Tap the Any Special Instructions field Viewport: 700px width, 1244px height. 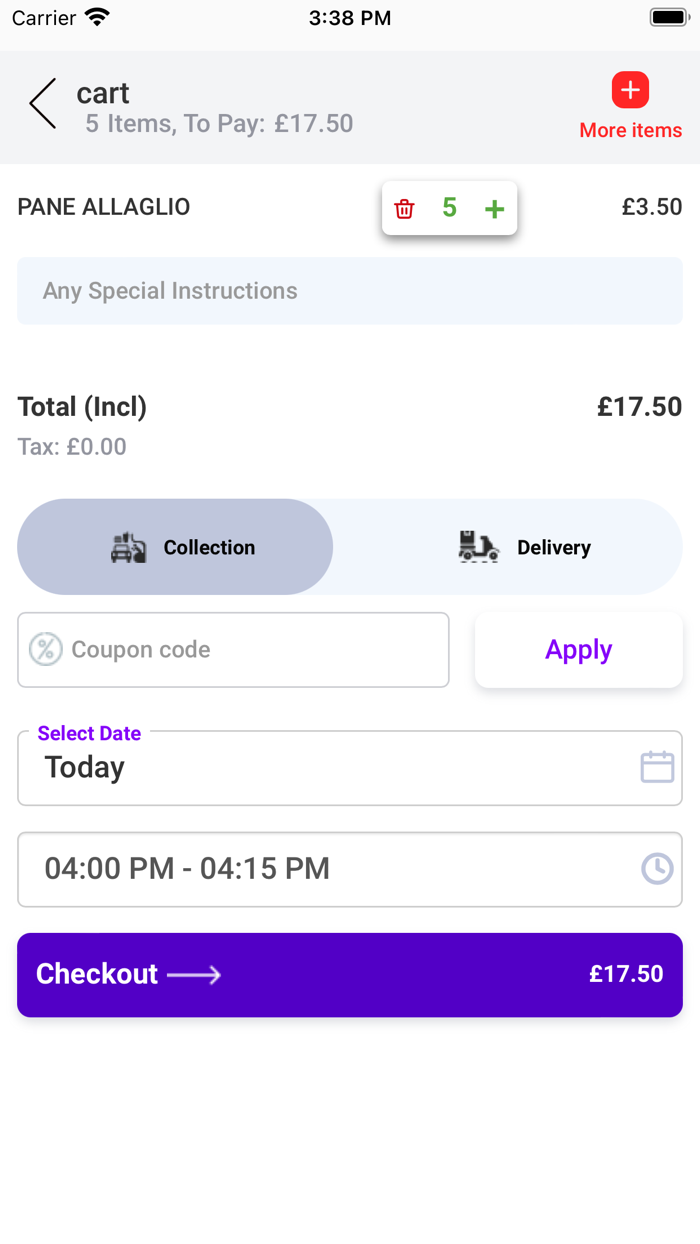[x=350, y=291]
